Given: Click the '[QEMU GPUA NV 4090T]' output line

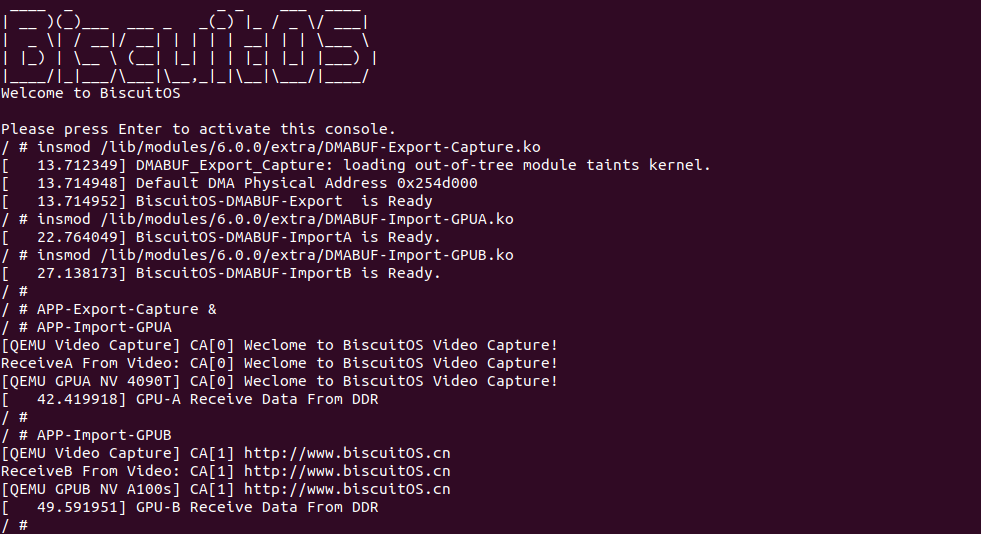Looking at the screenshot, I should coord(279,381).
